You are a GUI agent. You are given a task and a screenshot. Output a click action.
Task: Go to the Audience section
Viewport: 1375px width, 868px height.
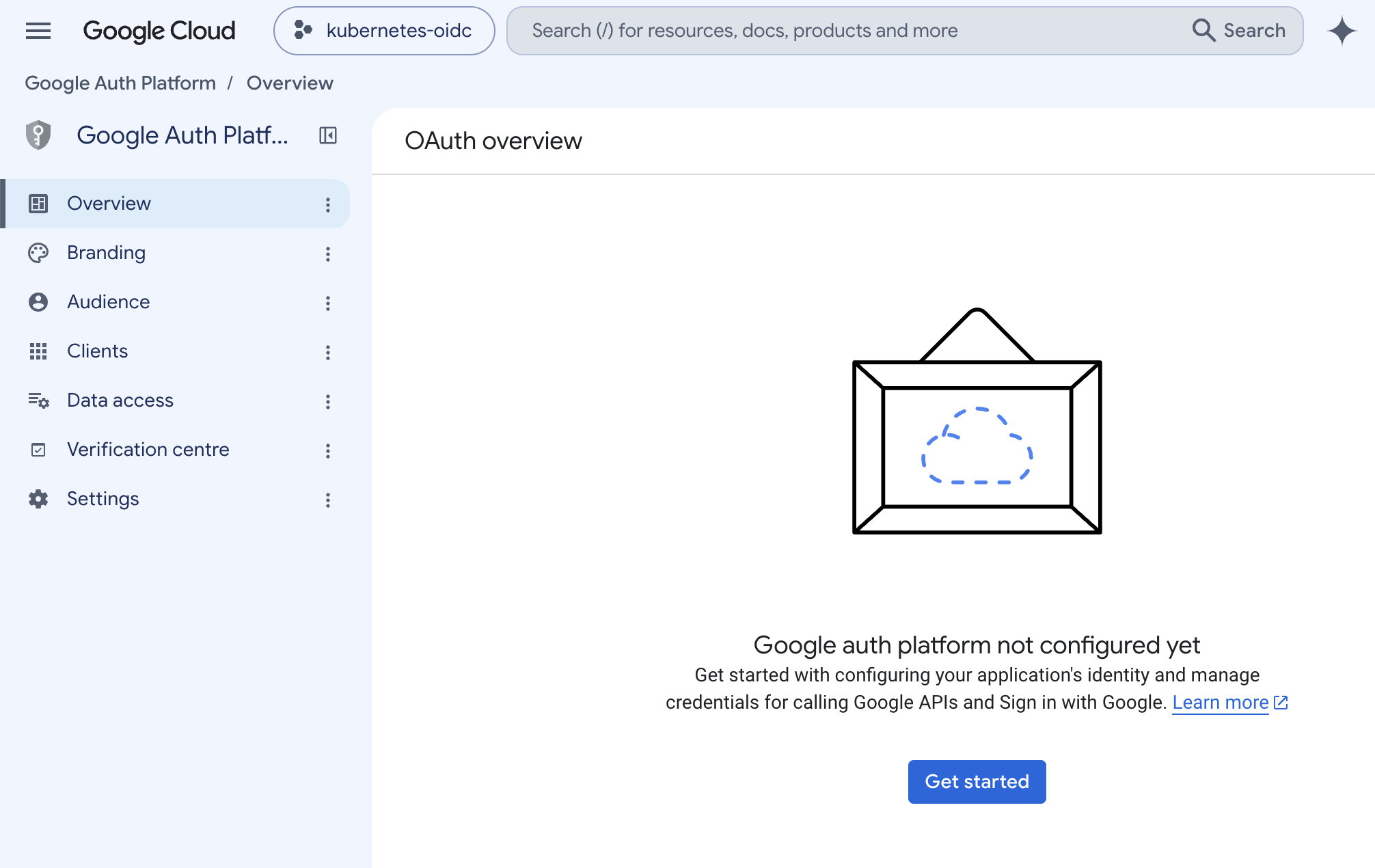click(x=175, y=302)
